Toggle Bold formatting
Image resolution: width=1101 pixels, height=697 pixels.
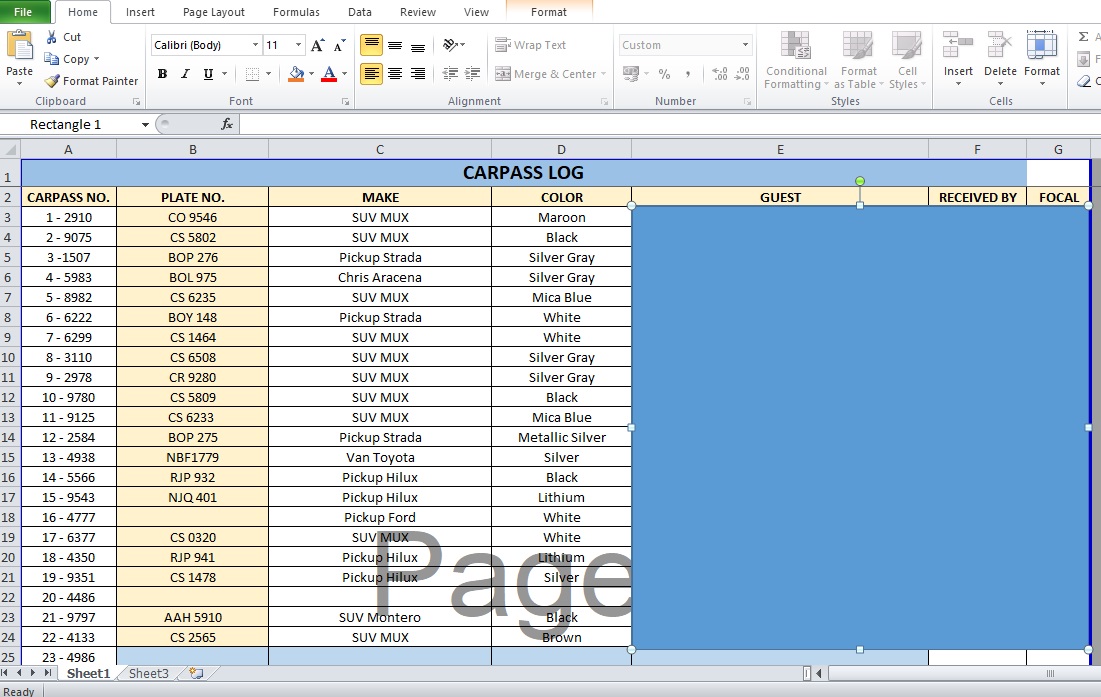(162, 74)
